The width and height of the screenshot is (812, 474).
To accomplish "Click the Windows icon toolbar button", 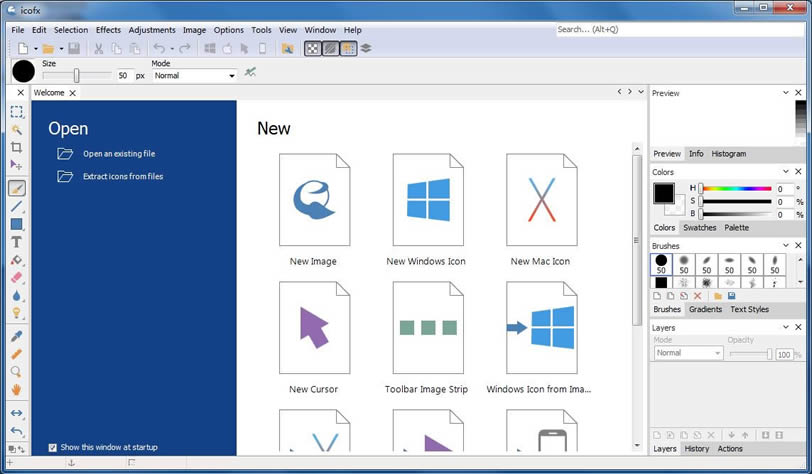I will (210, 49).
